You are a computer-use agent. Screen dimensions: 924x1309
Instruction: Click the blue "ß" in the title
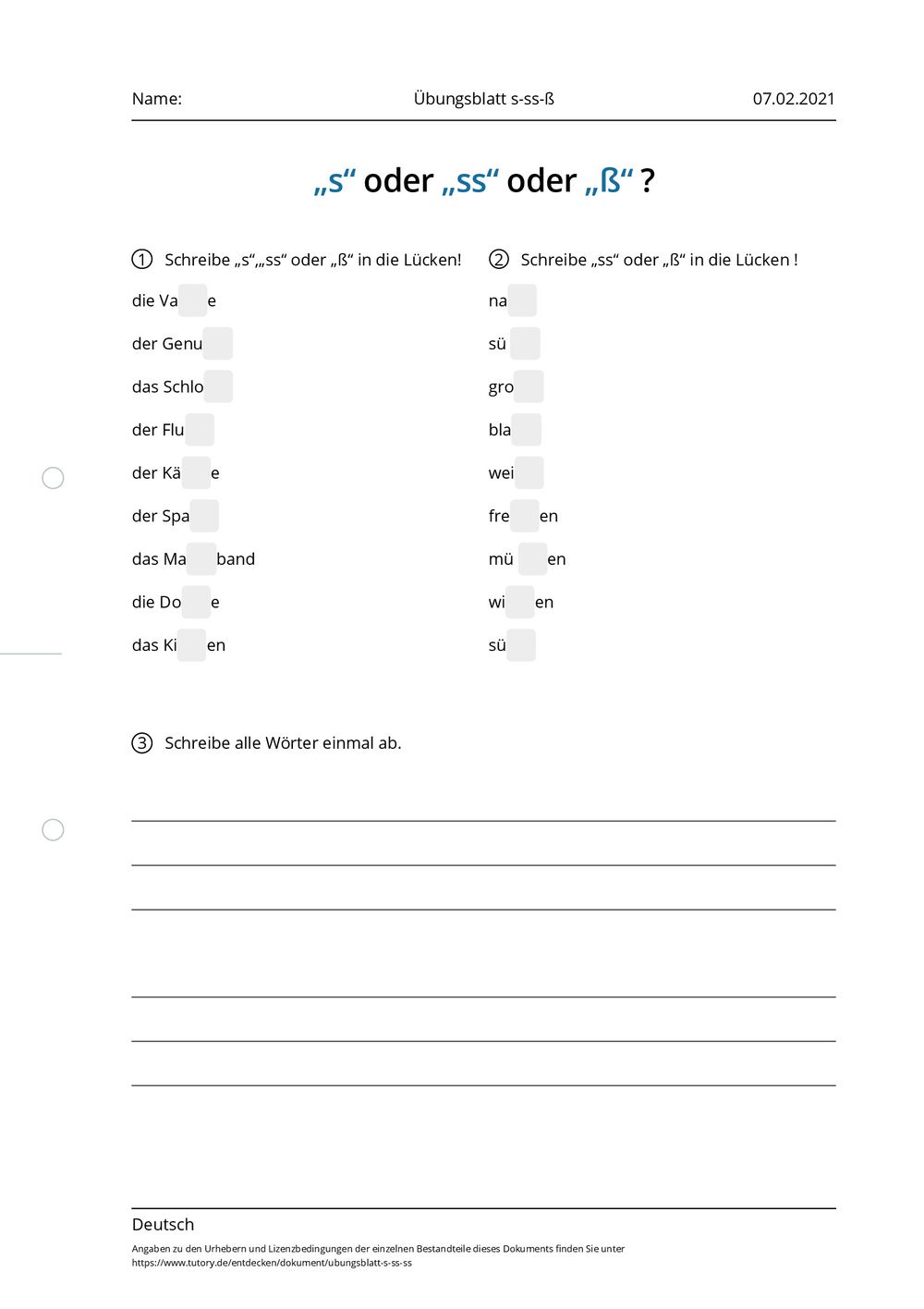tap(610, 181)
